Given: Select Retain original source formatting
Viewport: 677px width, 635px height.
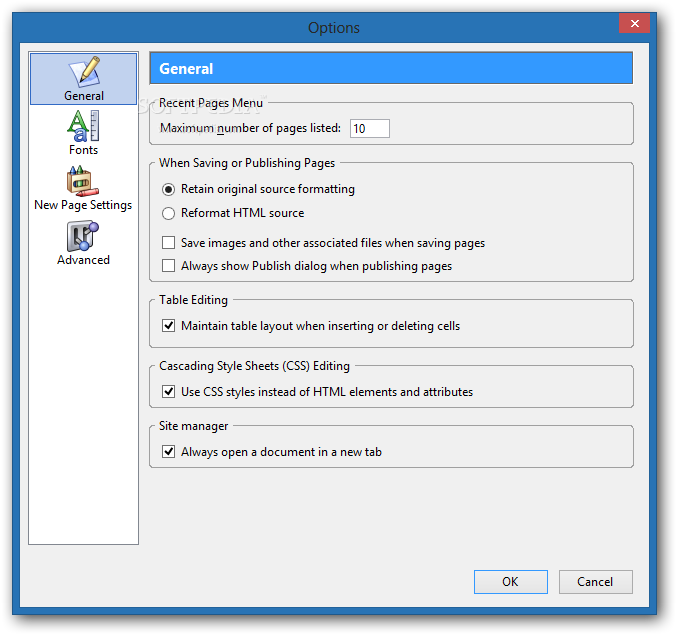Looking at the screenshot, I should pos(168,189).
